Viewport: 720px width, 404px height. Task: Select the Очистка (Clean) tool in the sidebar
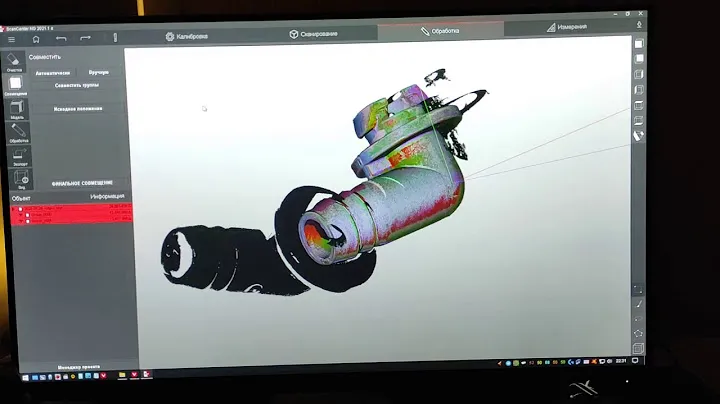(x=15, y=61)
